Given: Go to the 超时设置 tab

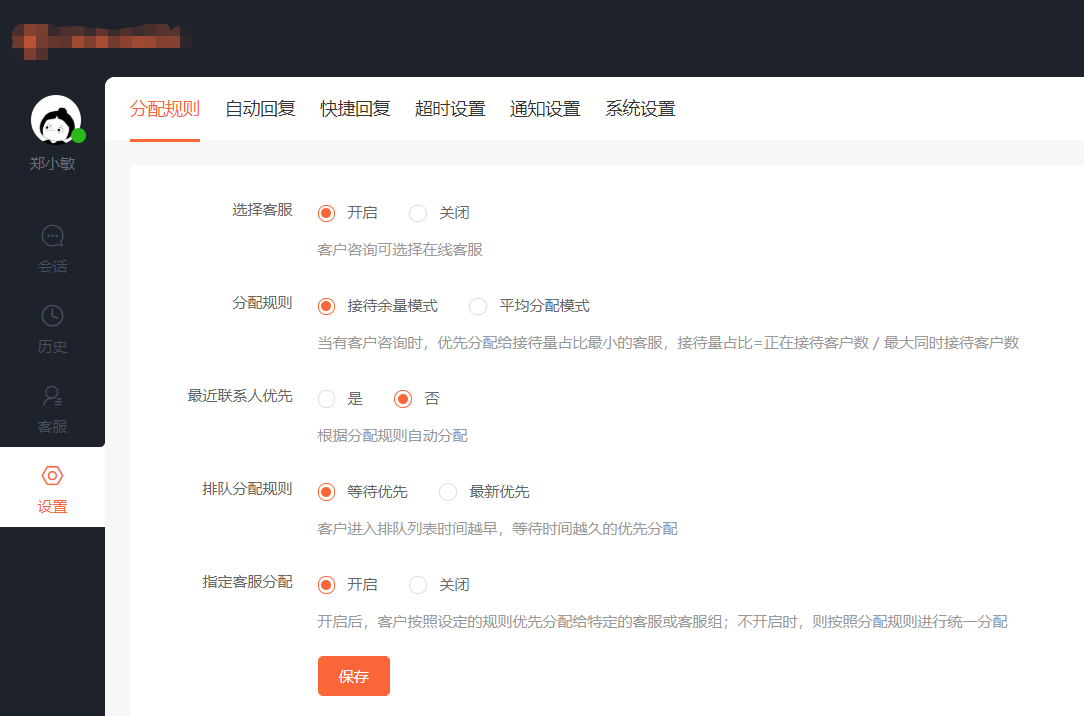Looking at the screenshot, I should coord(450,109).
